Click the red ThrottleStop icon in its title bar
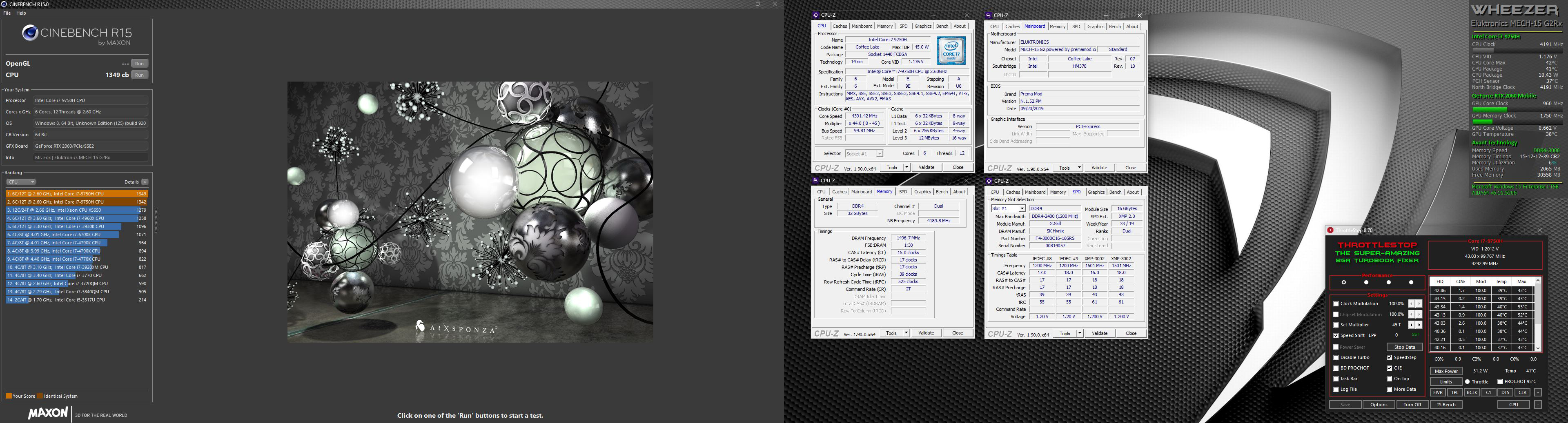This screenshot has height=423, width=1568. 1331,230
